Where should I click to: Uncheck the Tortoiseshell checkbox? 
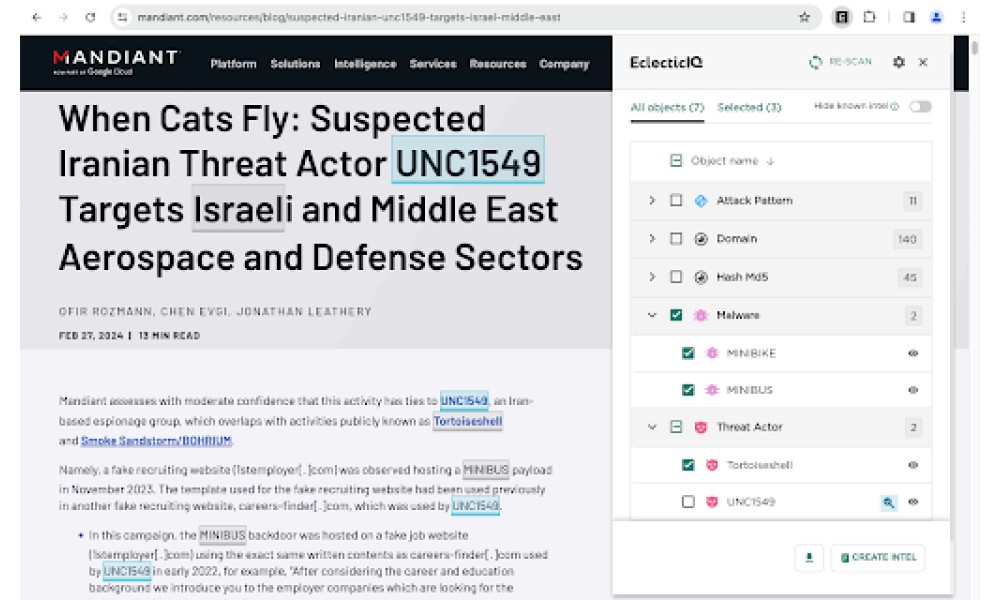click(688, 465)
